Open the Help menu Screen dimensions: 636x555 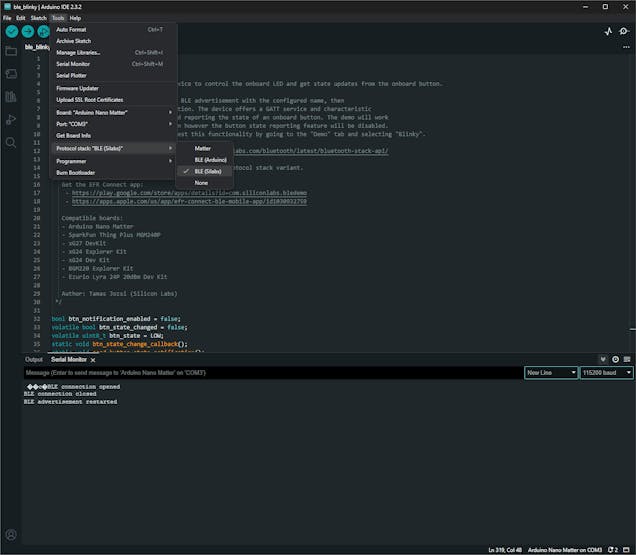[x=75, y=18]
